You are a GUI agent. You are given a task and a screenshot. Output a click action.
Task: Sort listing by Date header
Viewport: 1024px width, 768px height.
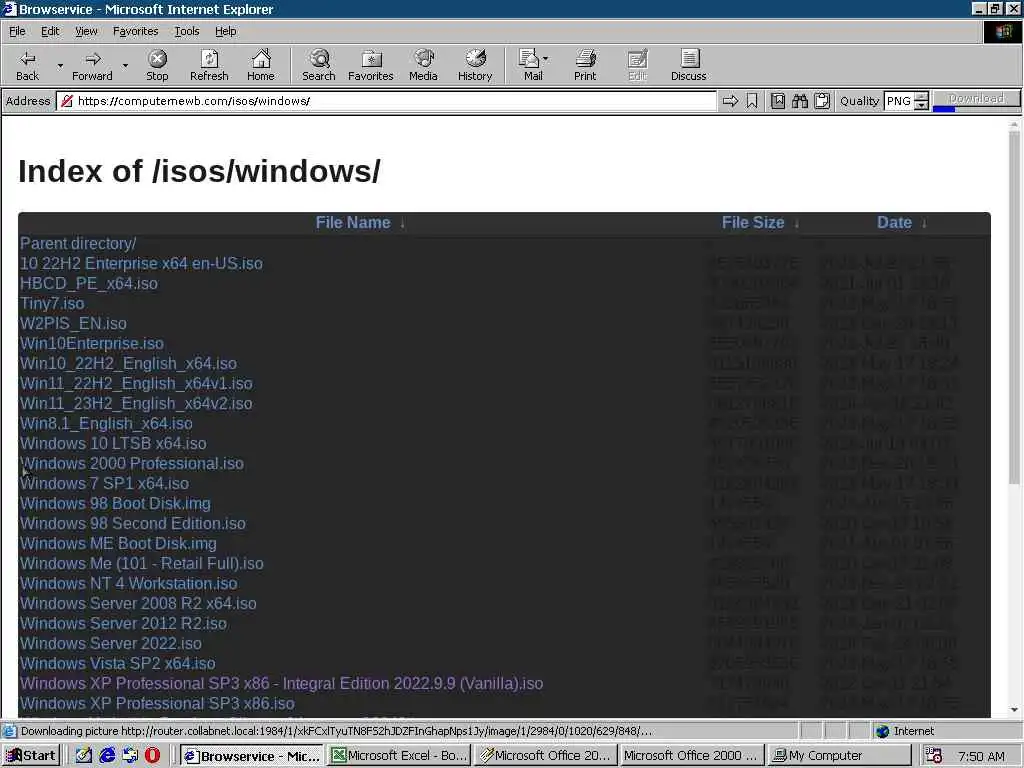tap(894, 223)
